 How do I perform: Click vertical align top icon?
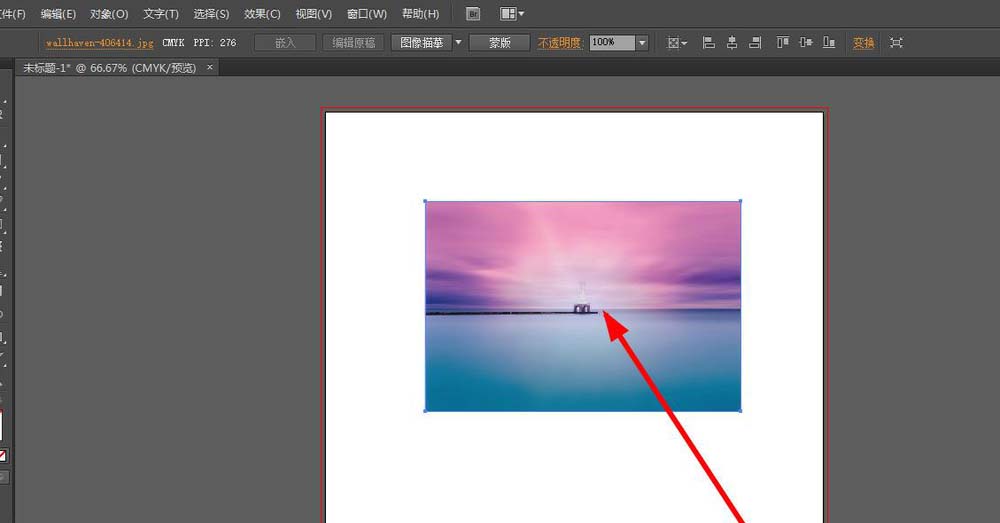click(x=783, y=43)
